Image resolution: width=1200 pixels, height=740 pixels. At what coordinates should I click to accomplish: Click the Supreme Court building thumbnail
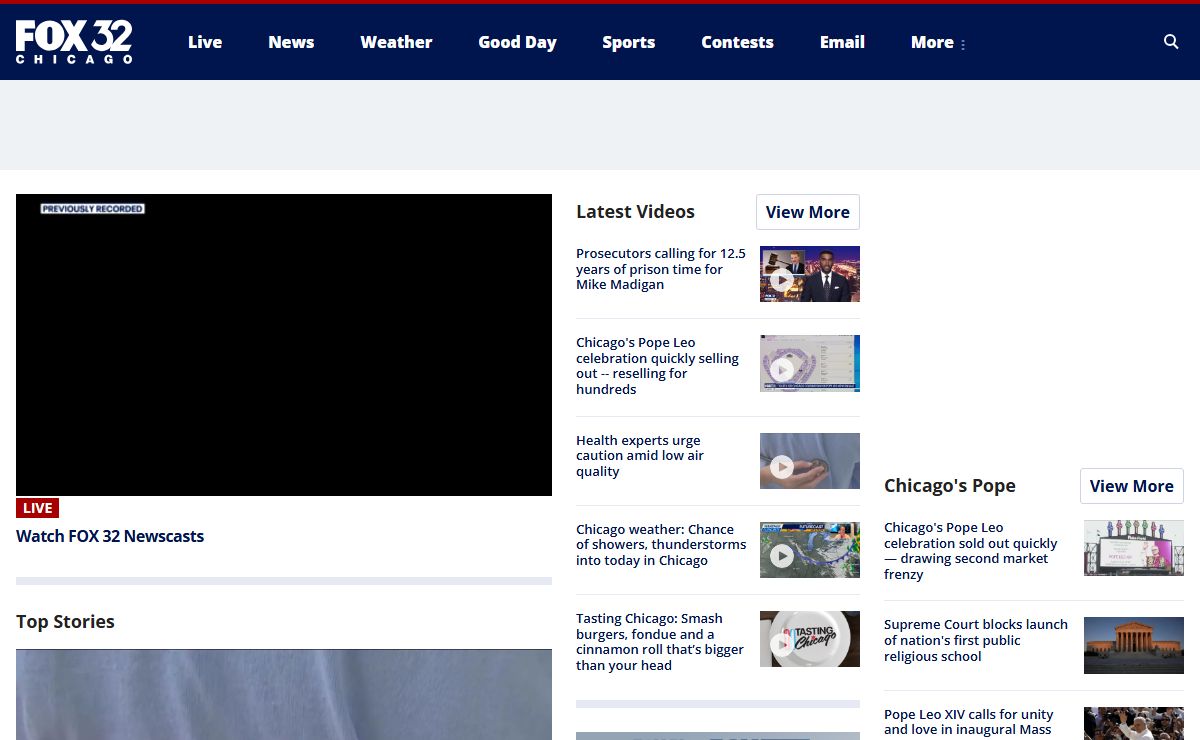point(1134,645)
